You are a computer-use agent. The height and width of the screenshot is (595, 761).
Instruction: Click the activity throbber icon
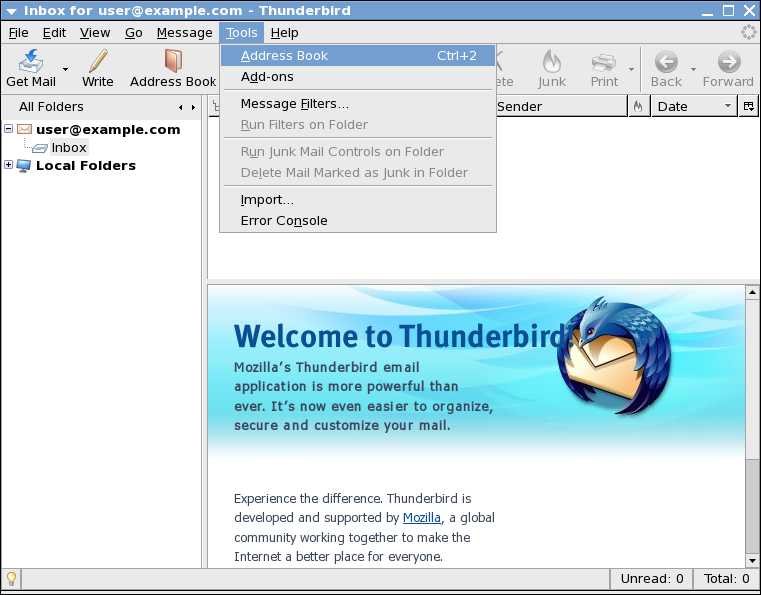click(748, 33)
